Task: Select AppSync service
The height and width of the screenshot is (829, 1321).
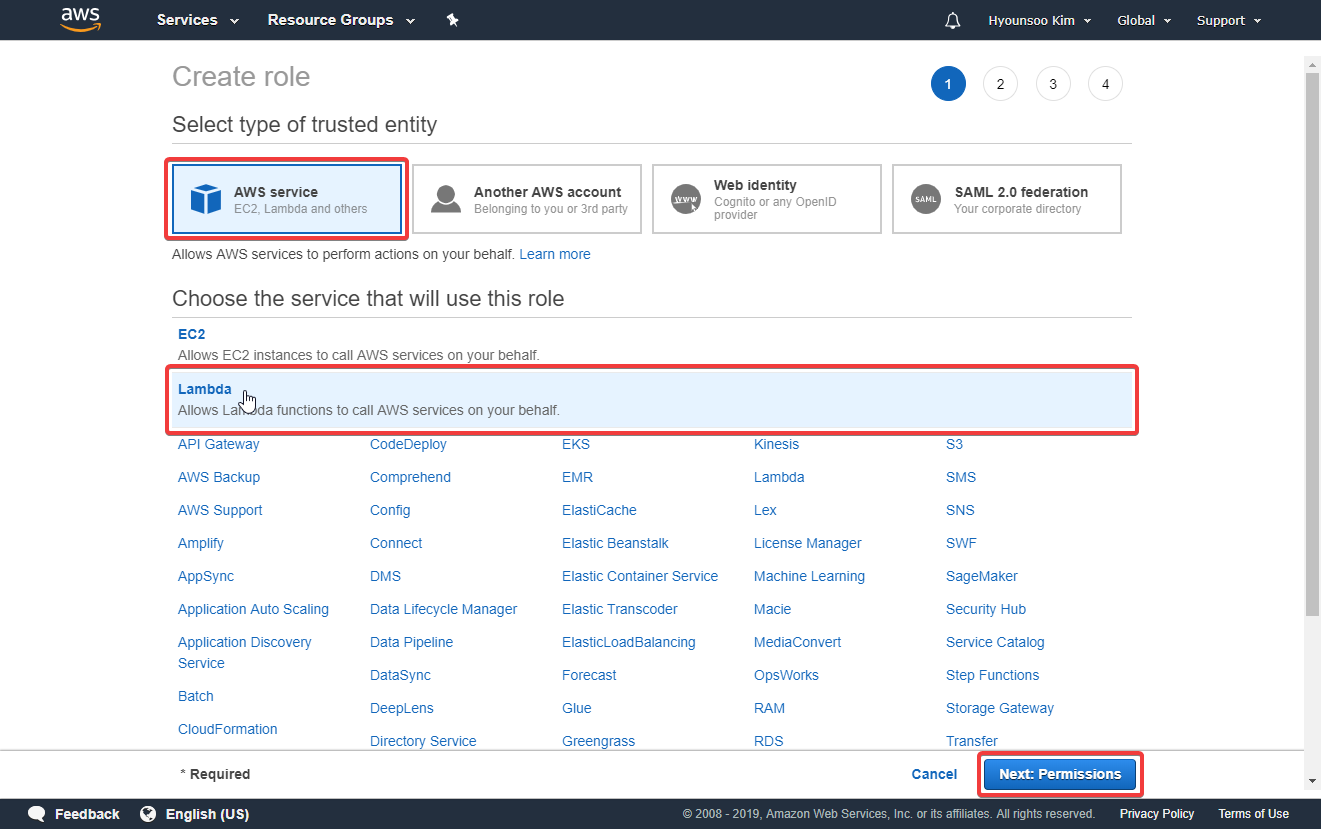Action: click(x=206, y=576)
